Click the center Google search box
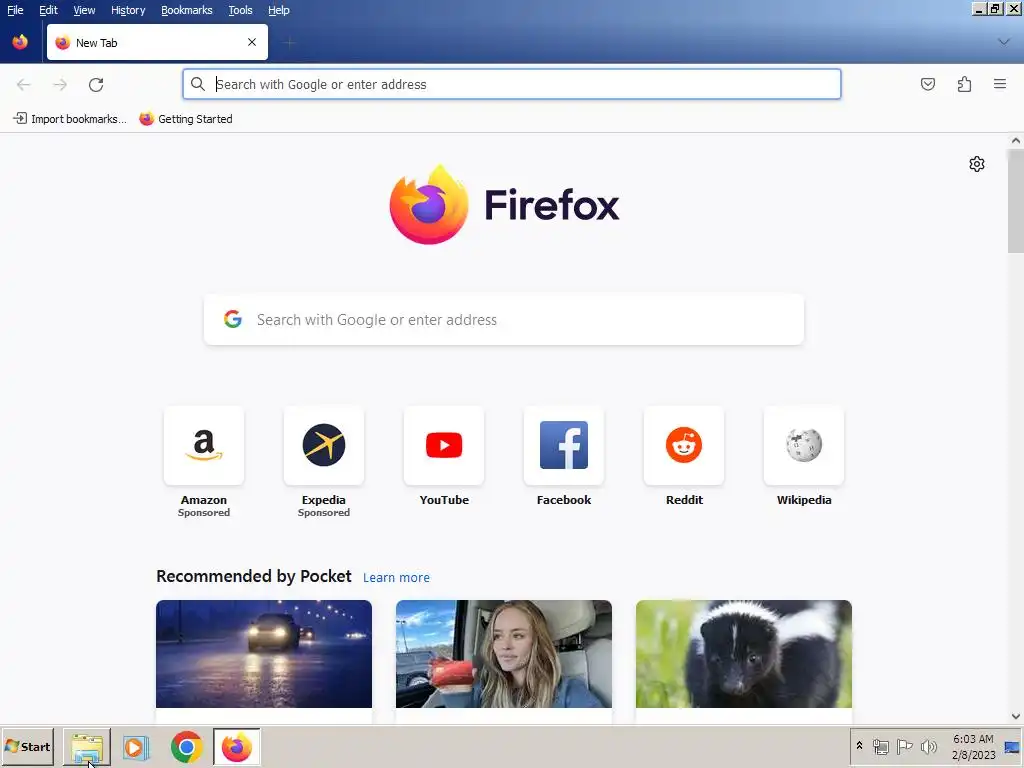The height and width of the screenshot is (768, 1024). (504, 319)
